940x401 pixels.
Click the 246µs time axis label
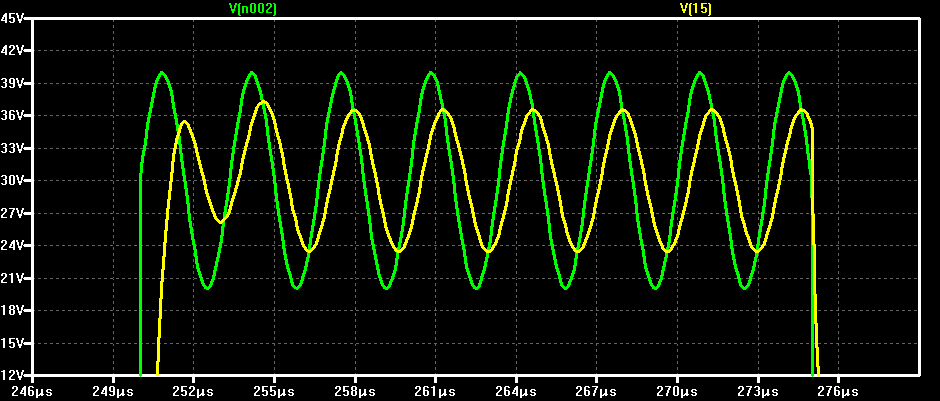point(32,391)
